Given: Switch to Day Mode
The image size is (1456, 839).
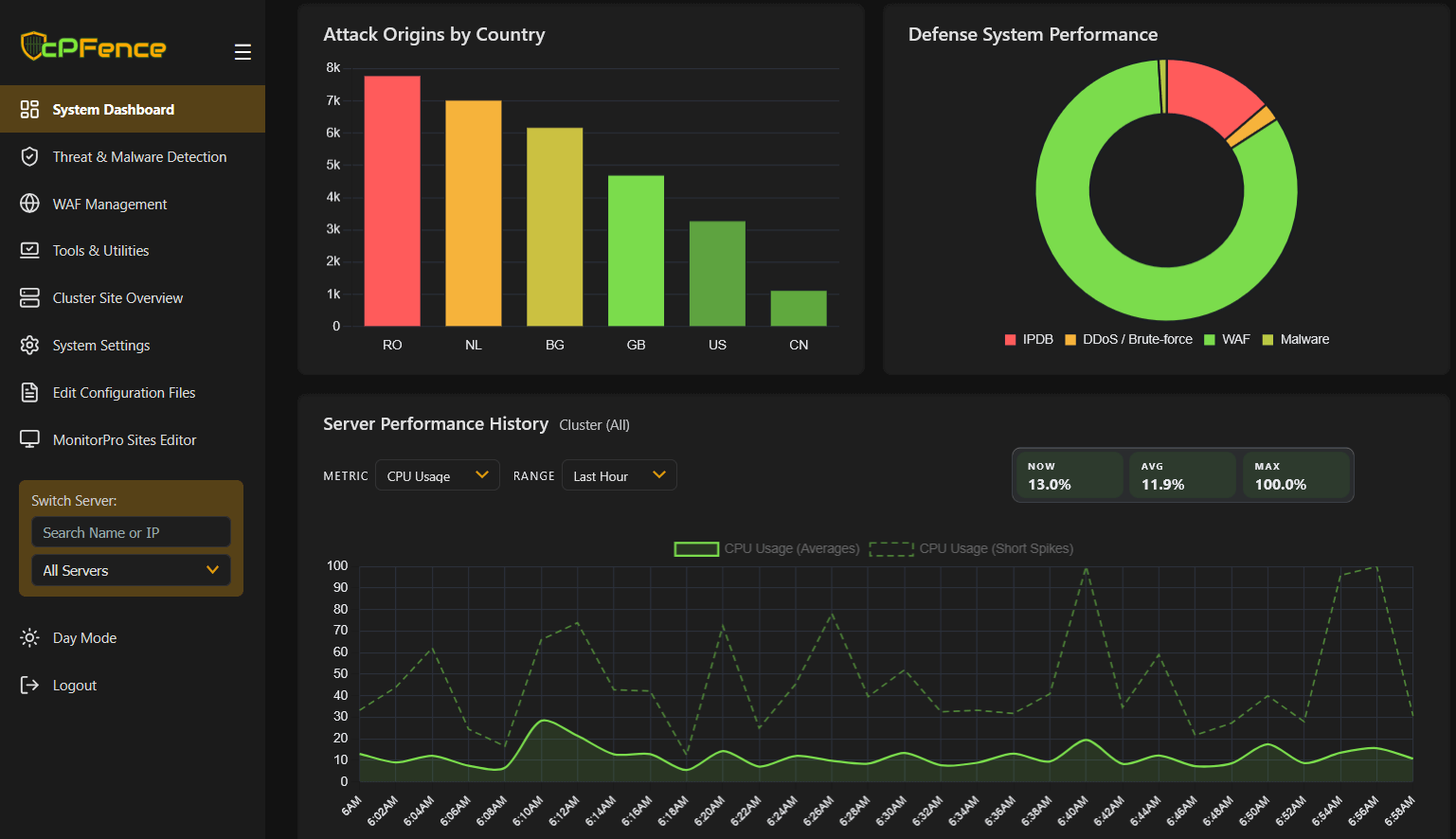Looking at the screenshot, I should click(x=84, y=638).
